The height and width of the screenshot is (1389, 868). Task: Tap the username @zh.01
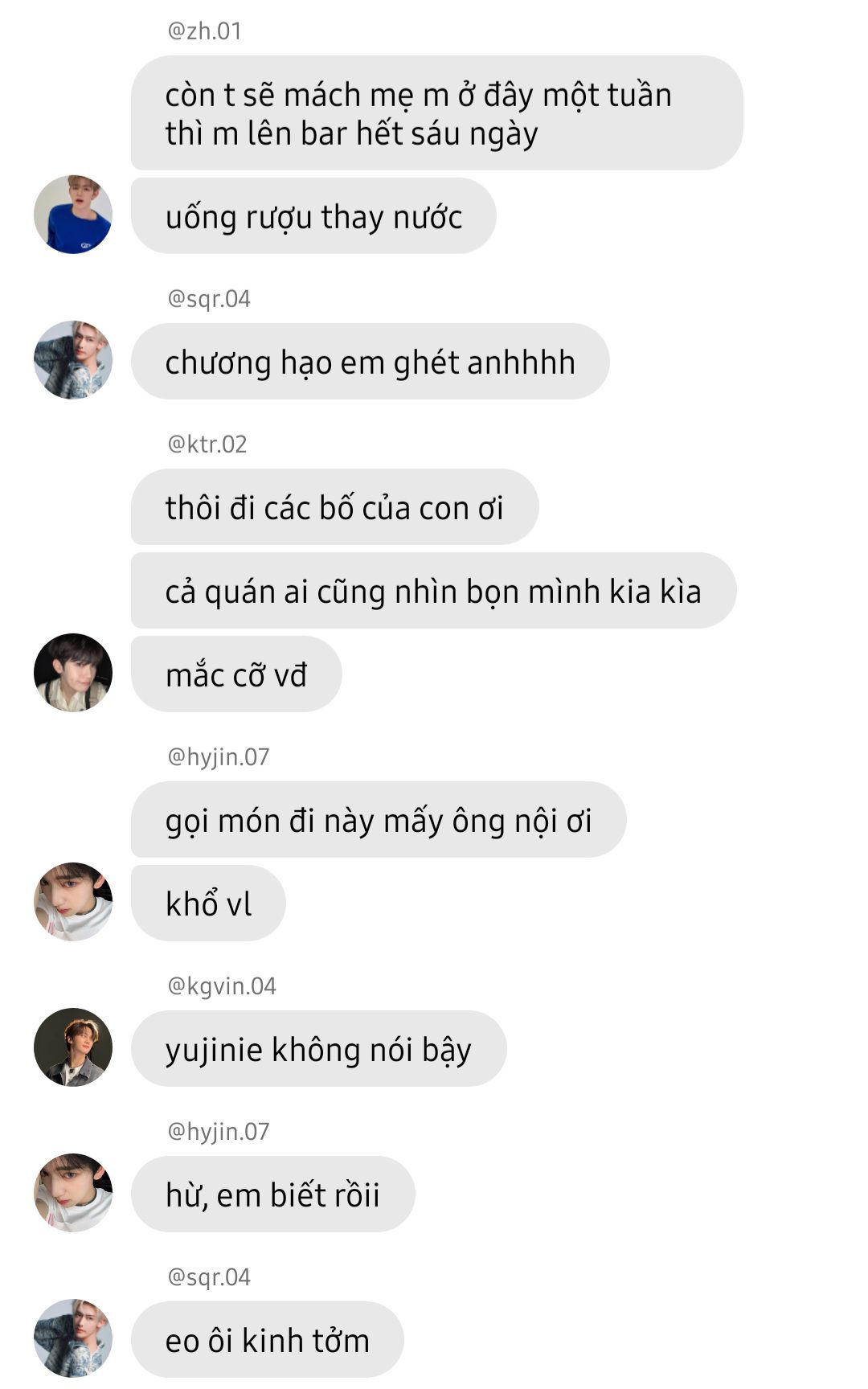tap(204, 31)
